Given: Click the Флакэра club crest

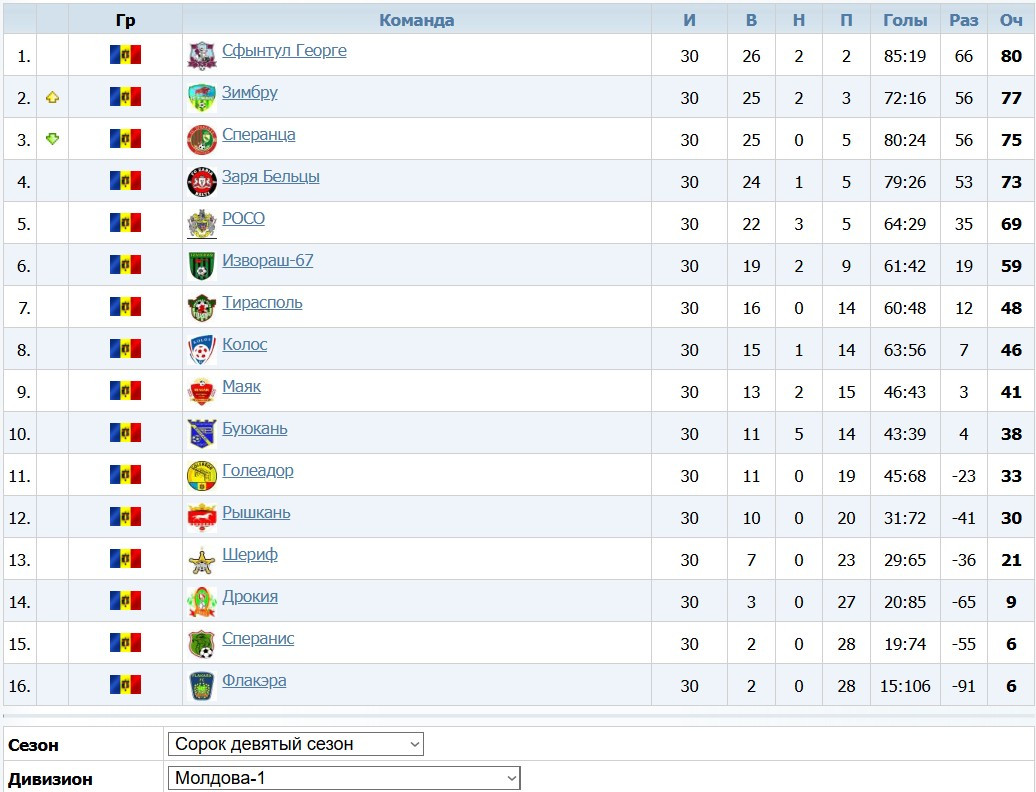Looking at the screenshot, I should point(202,686).
